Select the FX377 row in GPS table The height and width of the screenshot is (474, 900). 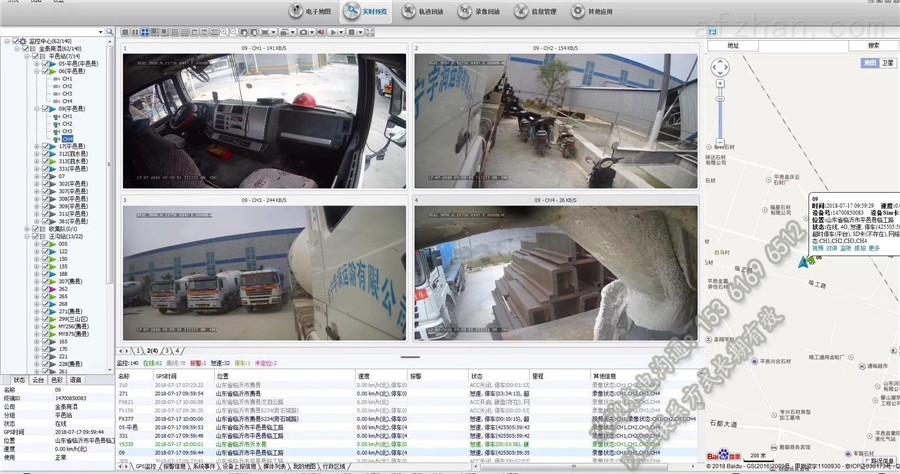408,419
